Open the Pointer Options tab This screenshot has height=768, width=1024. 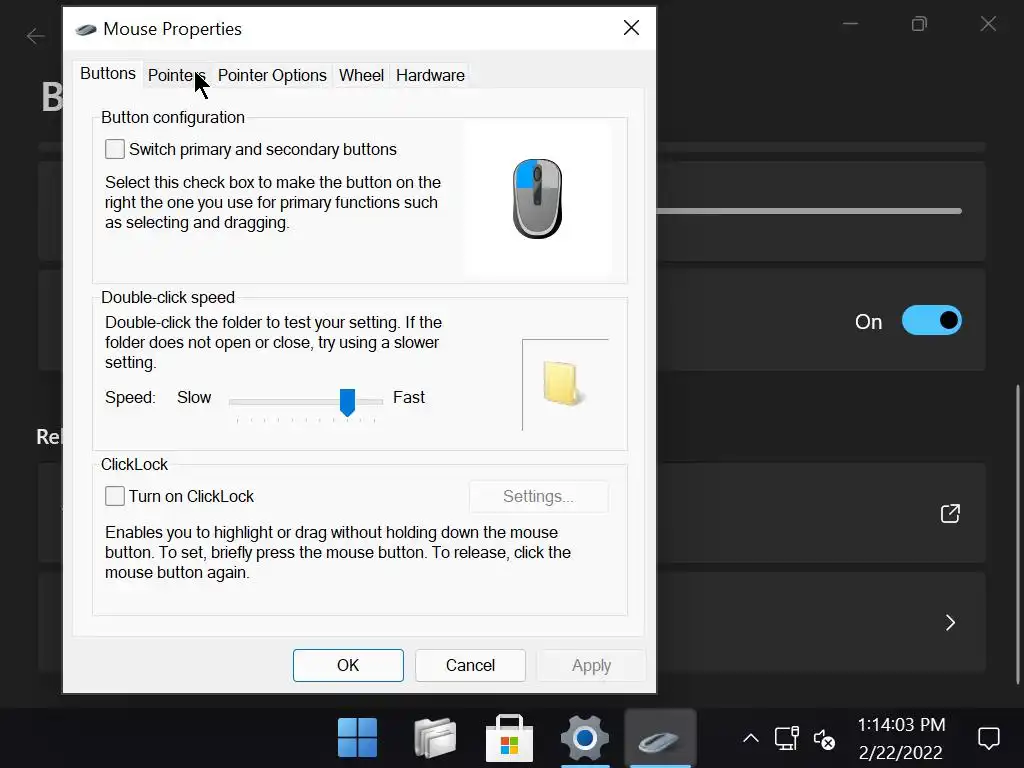[272, 76]
